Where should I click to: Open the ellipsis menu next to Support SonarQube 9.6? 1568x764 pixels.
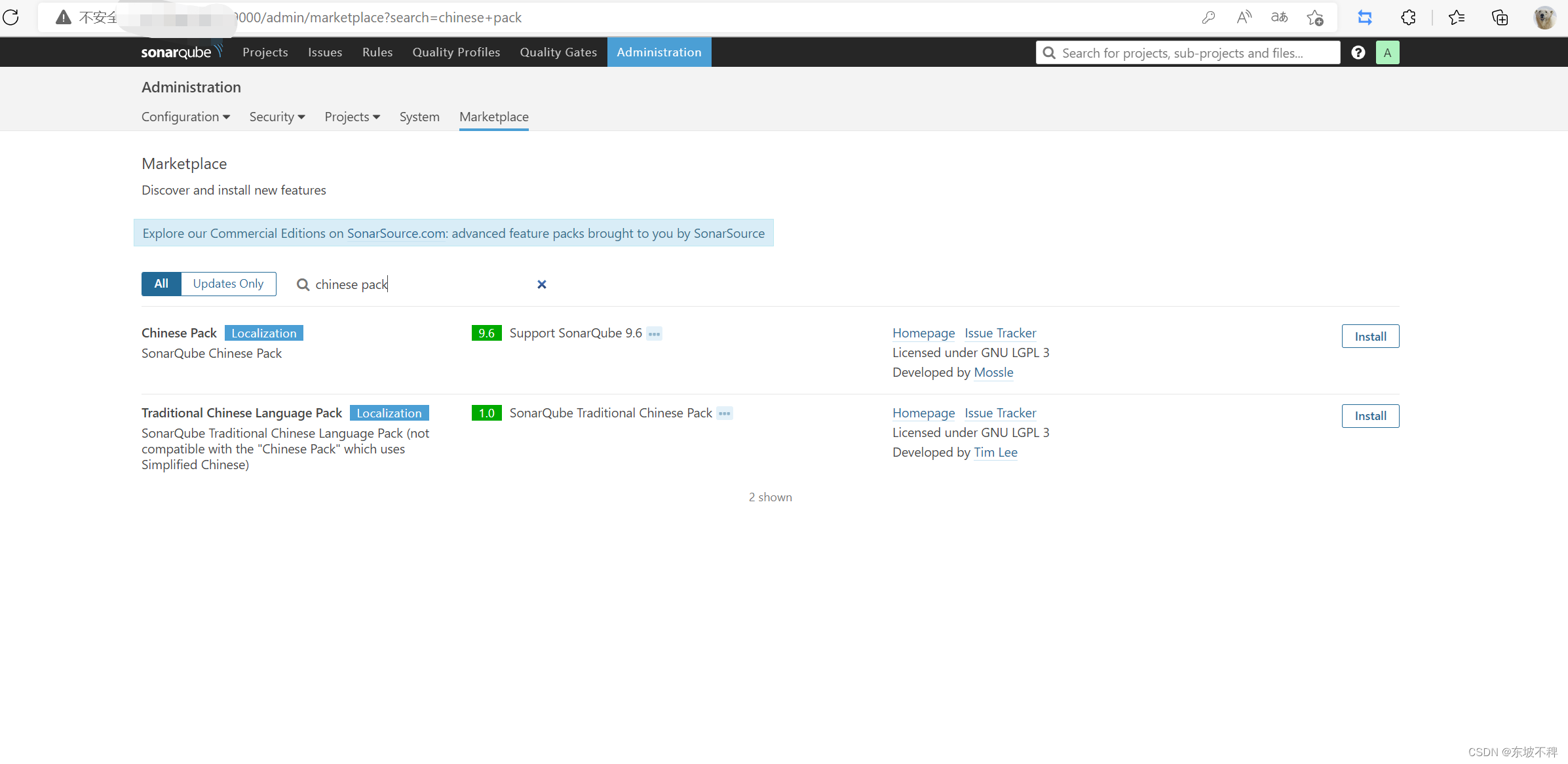(x=654, y=334)
